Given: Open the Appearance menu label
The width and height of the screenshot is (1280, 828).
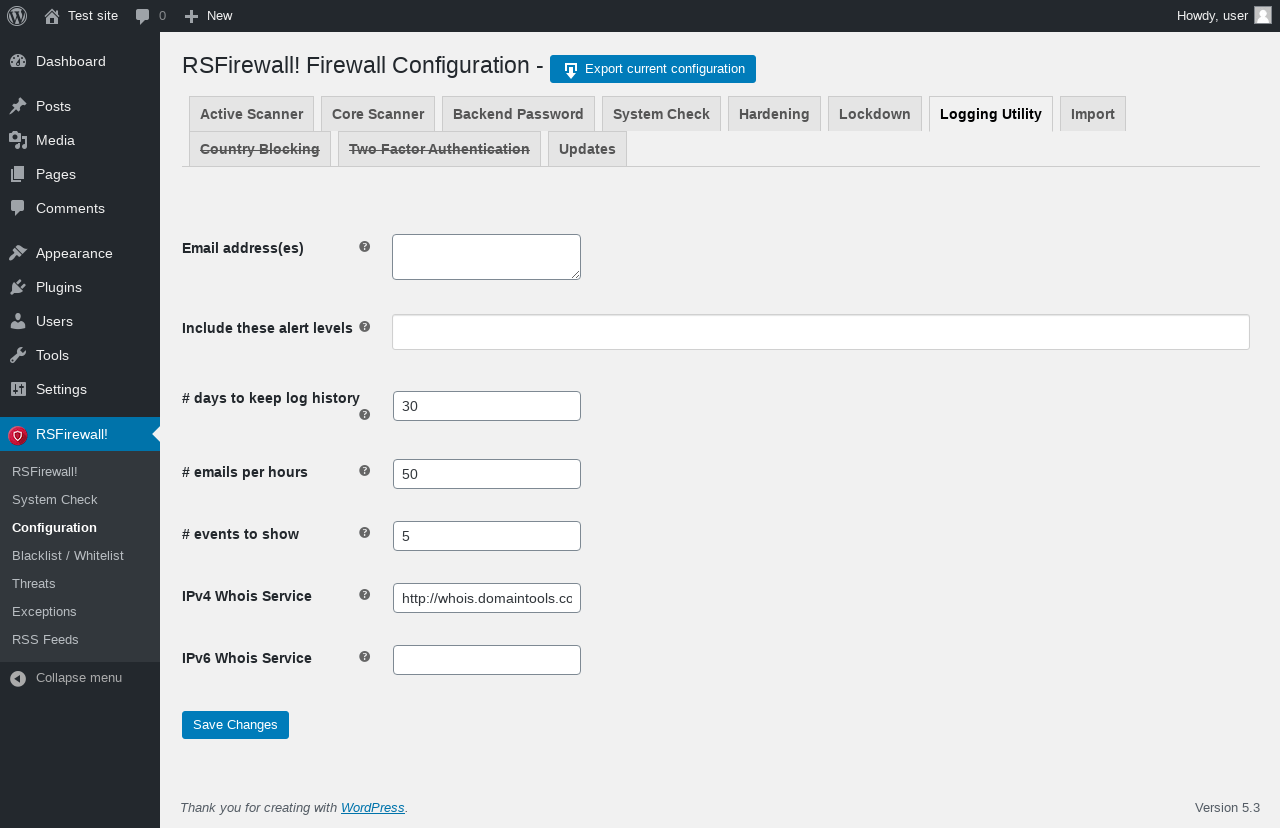Looking at the screenshot, I should (x=74, y=253).
